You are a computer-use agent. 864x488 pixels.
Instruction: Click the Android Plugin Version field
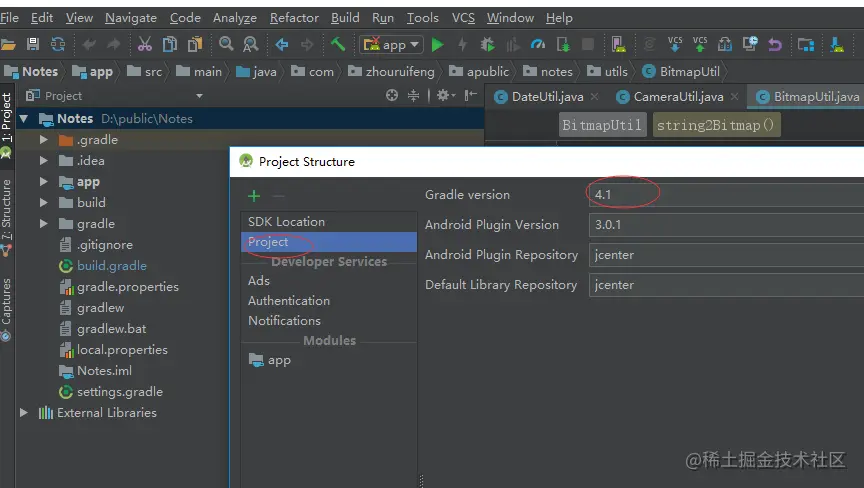[726, 225]
